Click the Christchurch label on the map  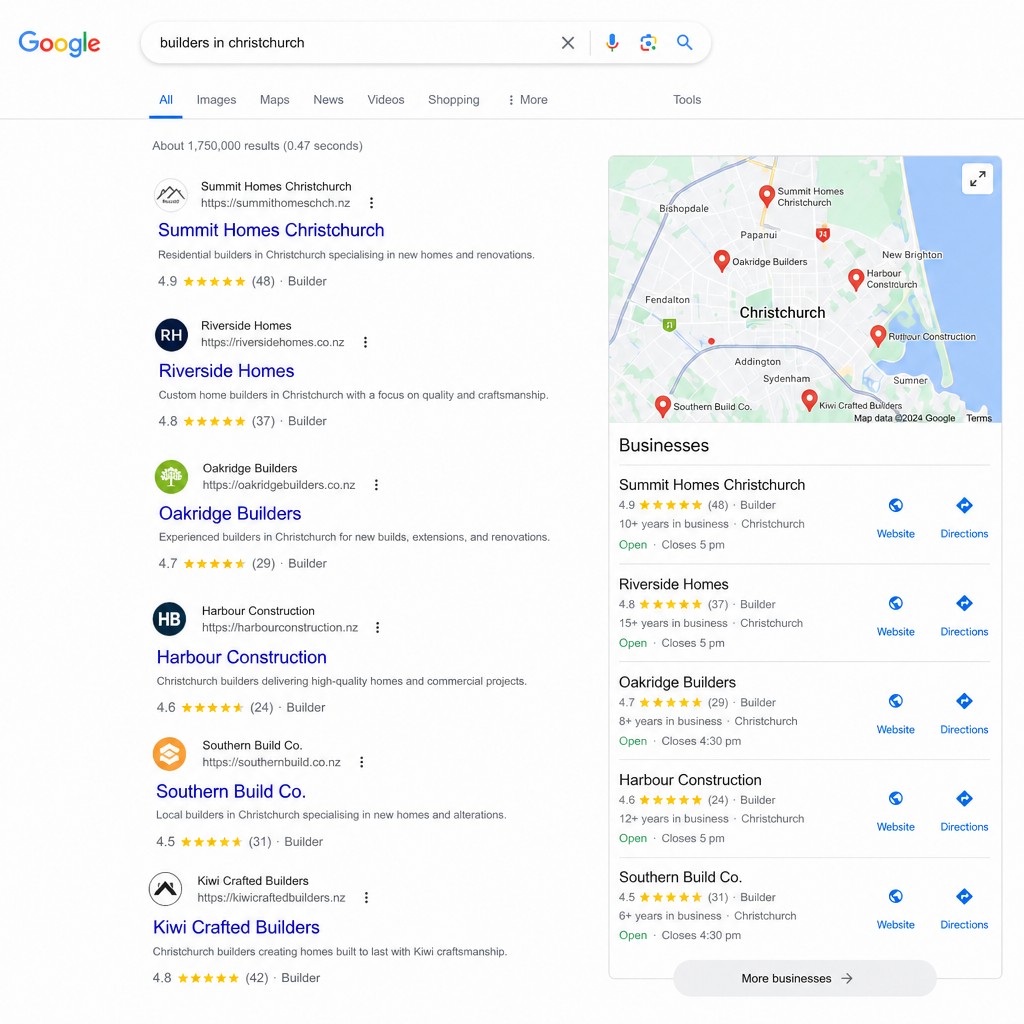(782, 313)
